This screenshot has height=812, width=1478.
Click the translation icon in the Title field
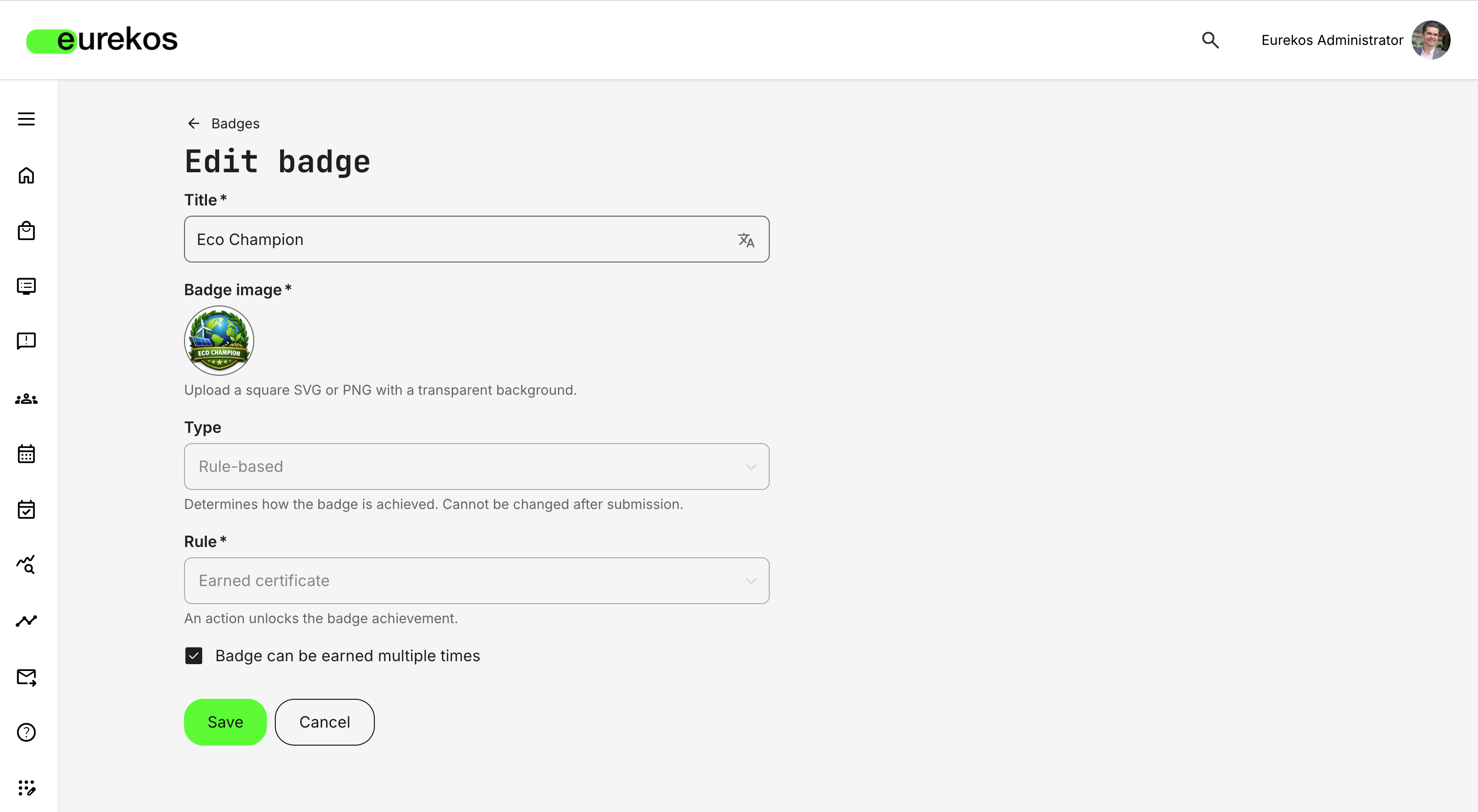[x=747, y=239]
